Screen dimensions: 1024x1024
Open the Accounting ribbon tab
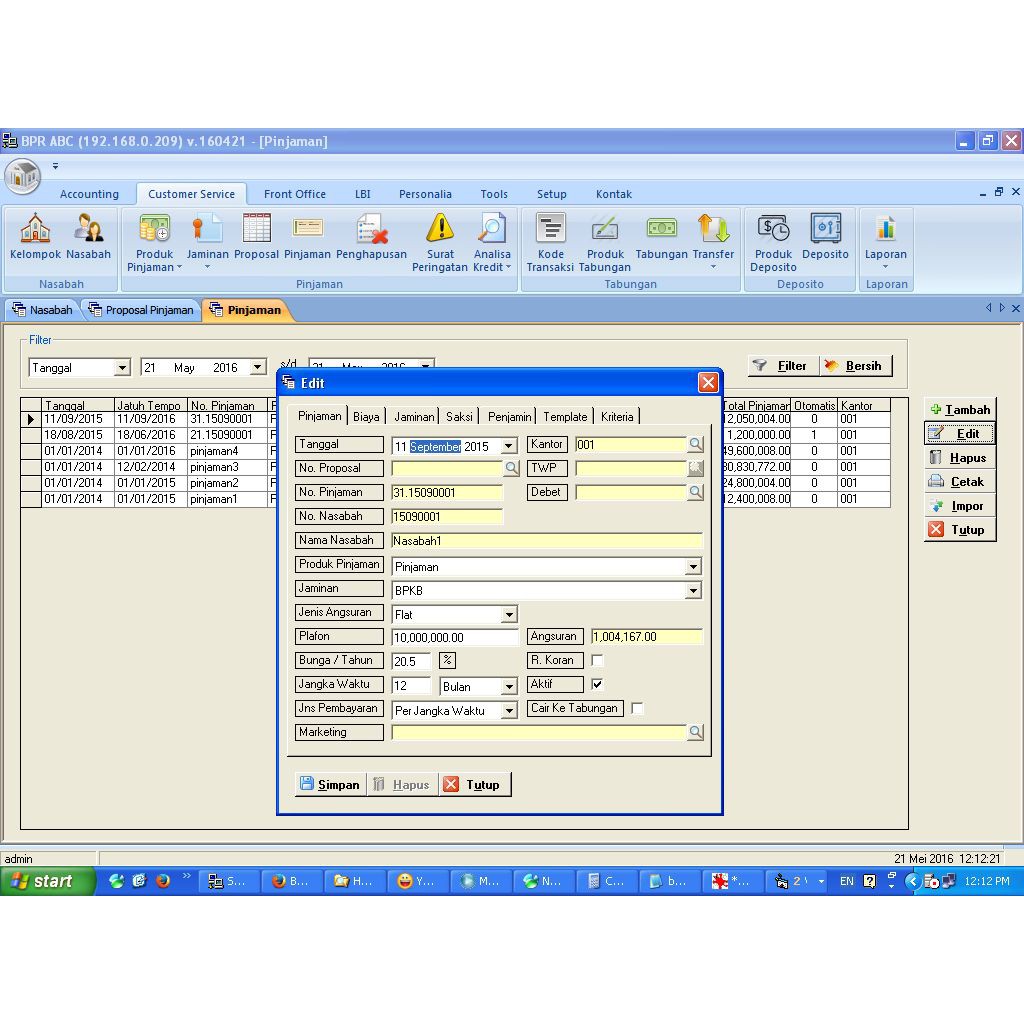[89, 194]
